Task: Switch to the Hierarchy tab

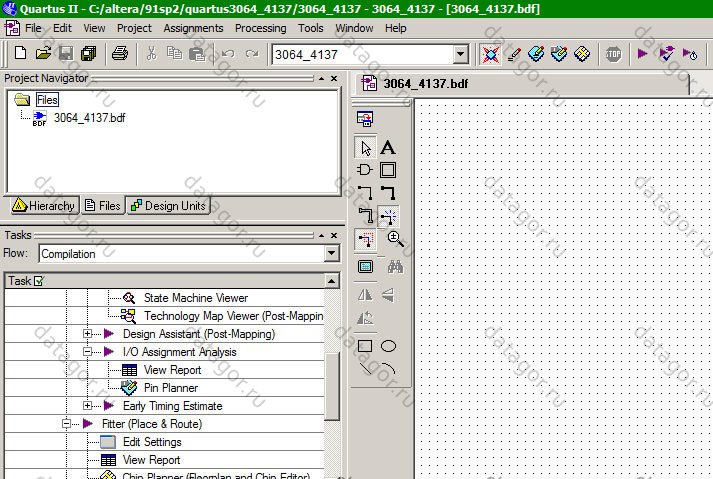Action: [x=44, y=206]
